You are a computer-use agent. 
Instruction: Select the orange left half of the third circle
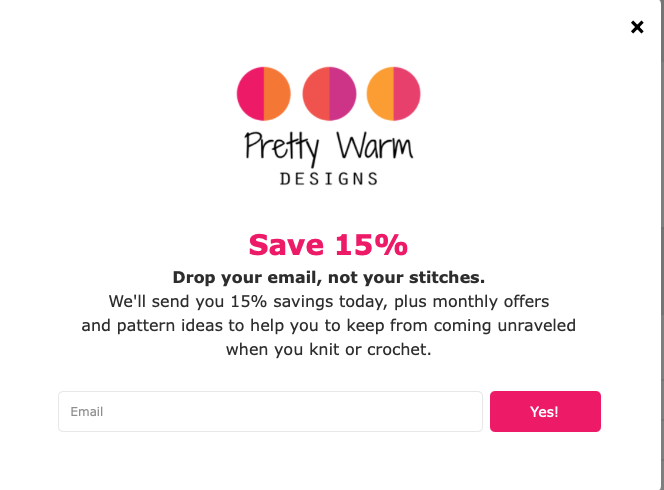(380, 94)
